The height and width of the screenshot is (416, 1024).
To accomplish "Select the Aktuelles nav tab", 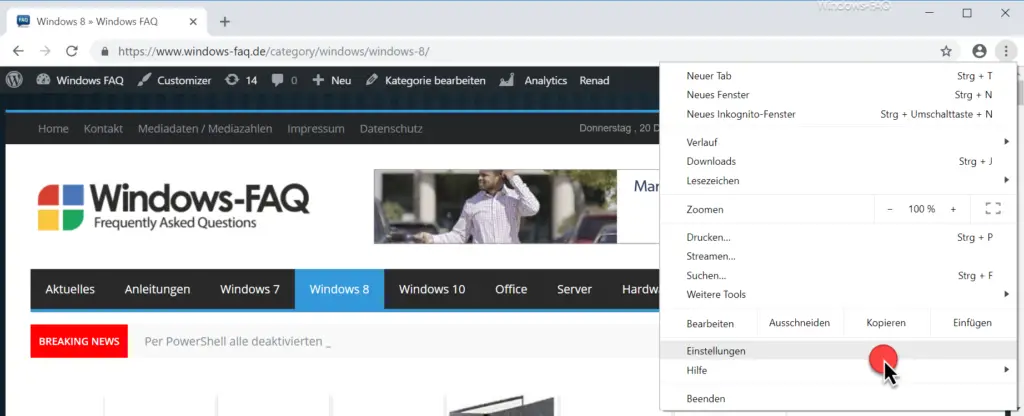I will 70,289.
